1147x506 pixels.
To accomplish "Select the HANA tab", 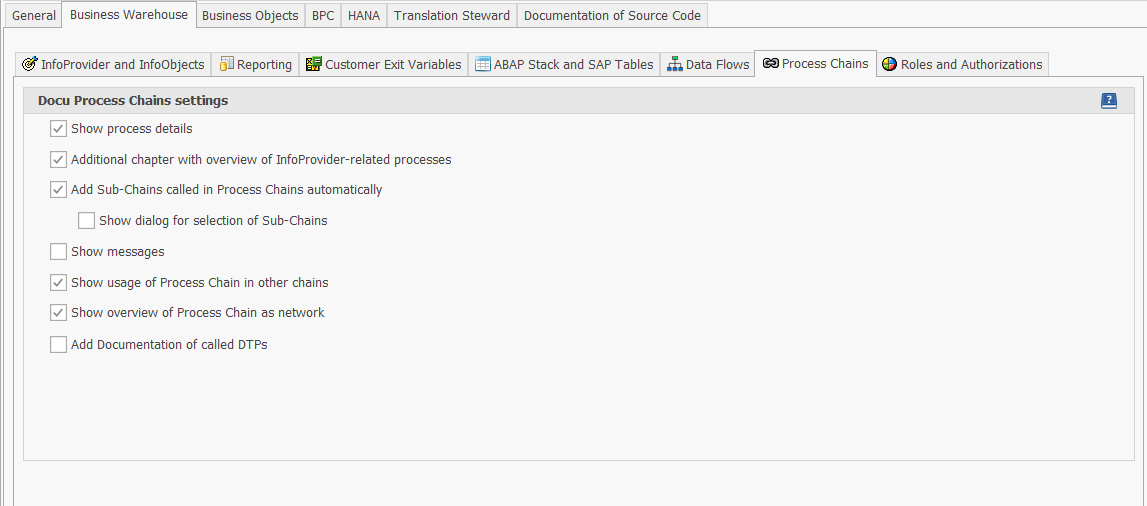I will (x=364, y=16).
